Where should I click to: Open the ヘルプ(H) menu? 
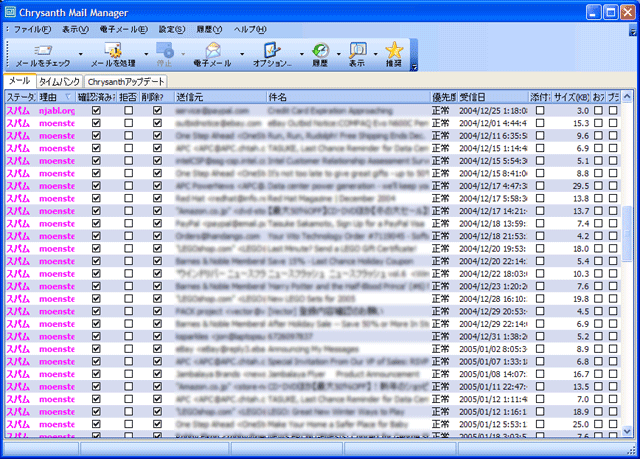click(250, 29)
